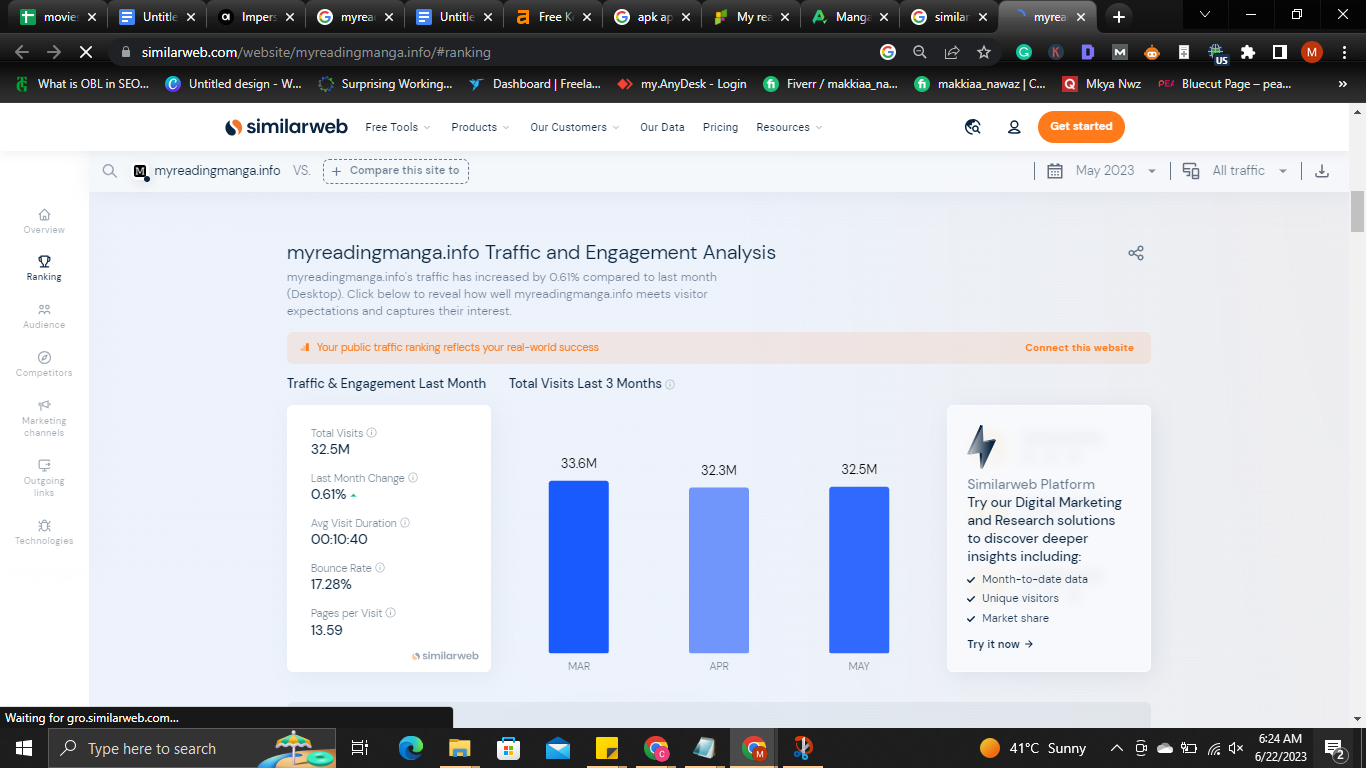The height and width of the screenshot is (768, 1366).
Task: Click the Windows Start button
Action: [23, 748]
